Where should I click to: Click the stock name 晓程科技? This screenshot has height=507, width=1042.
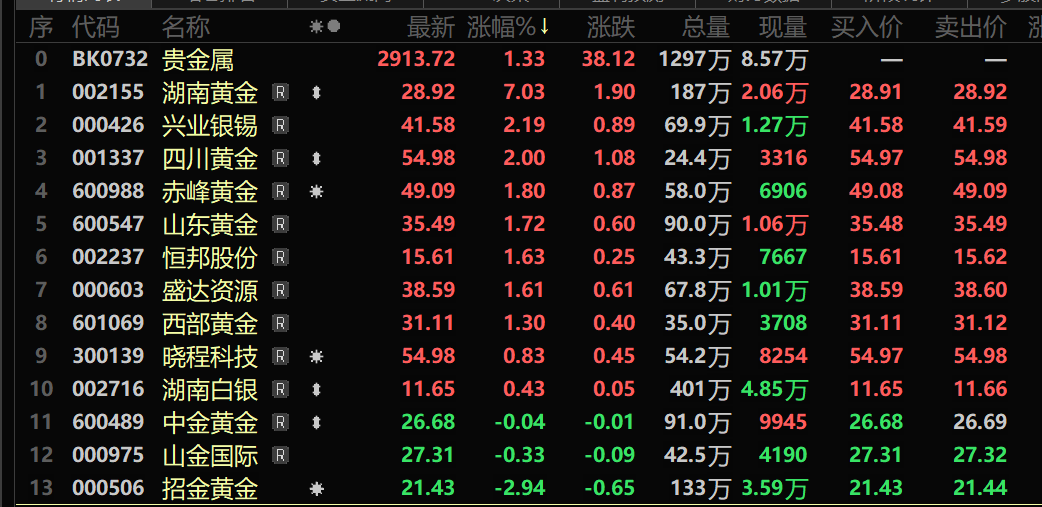pos(210,357)
